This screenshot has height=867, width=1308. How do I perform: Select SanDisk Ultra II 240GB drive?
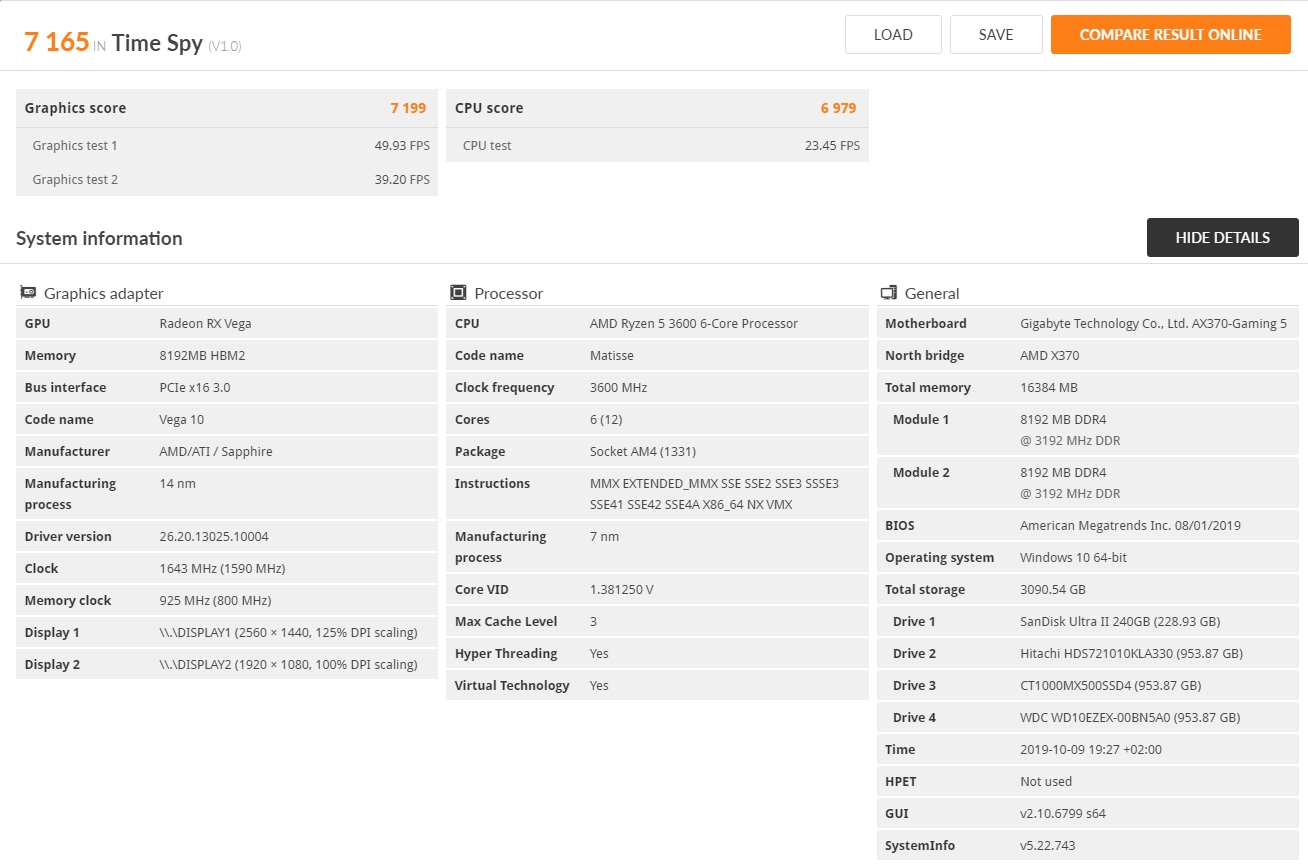point(1120,621)
